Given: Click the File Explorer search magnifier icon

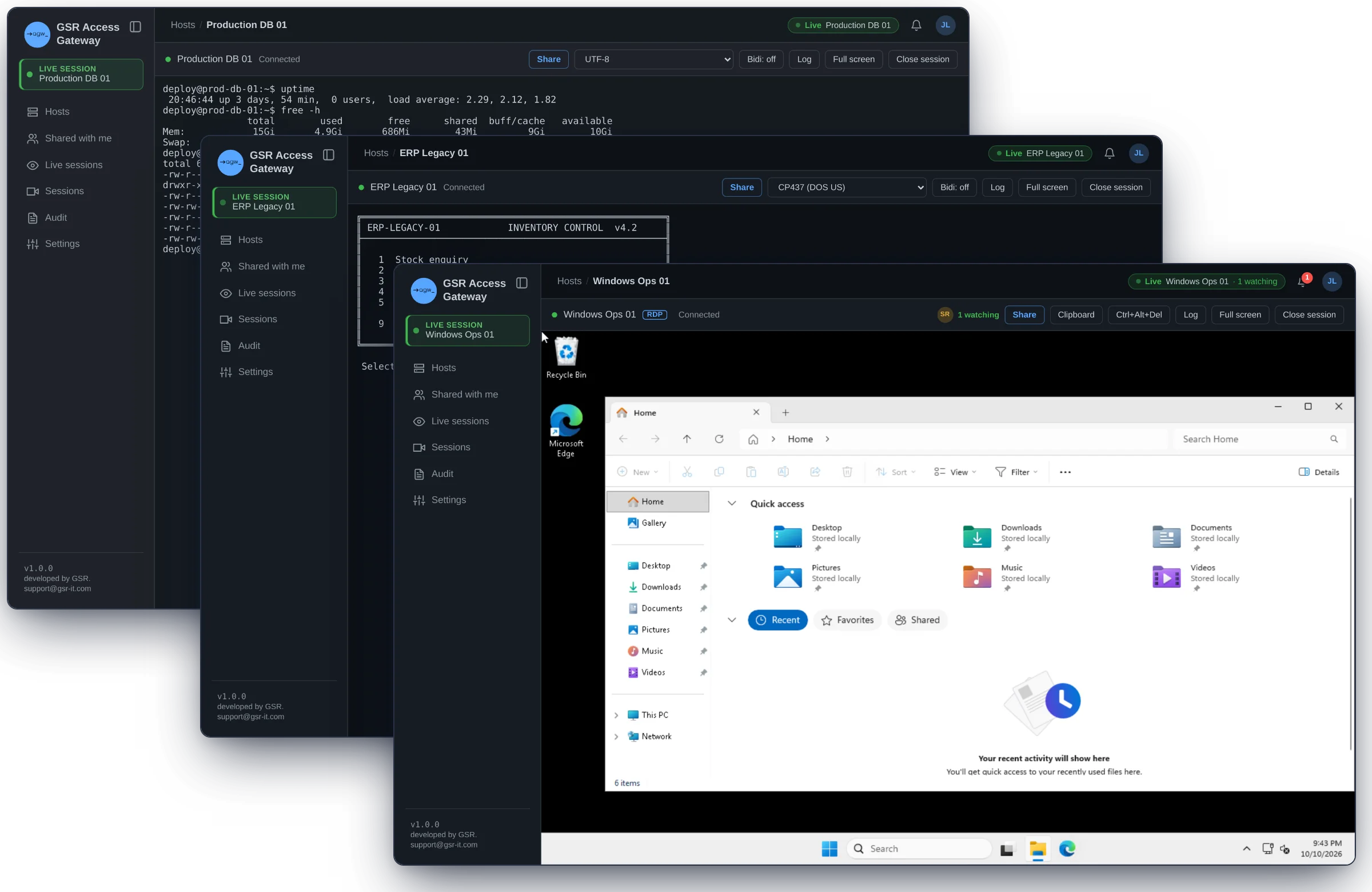Looking at the screenshot, I should click(1334, 439).
